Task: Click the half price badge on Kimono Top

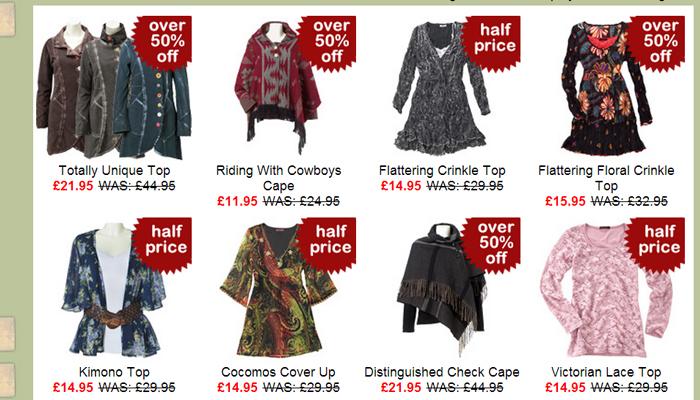Action: point(164,243)
